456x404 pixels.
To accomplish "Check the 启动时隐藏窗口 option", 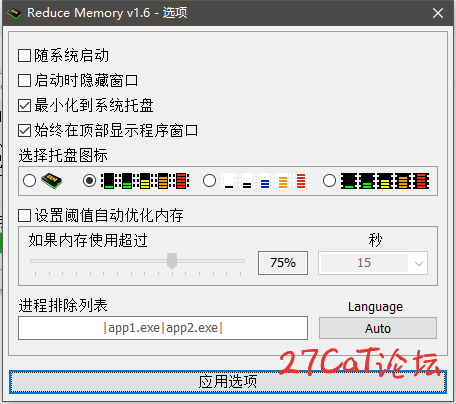I will (x=25, y=81).
